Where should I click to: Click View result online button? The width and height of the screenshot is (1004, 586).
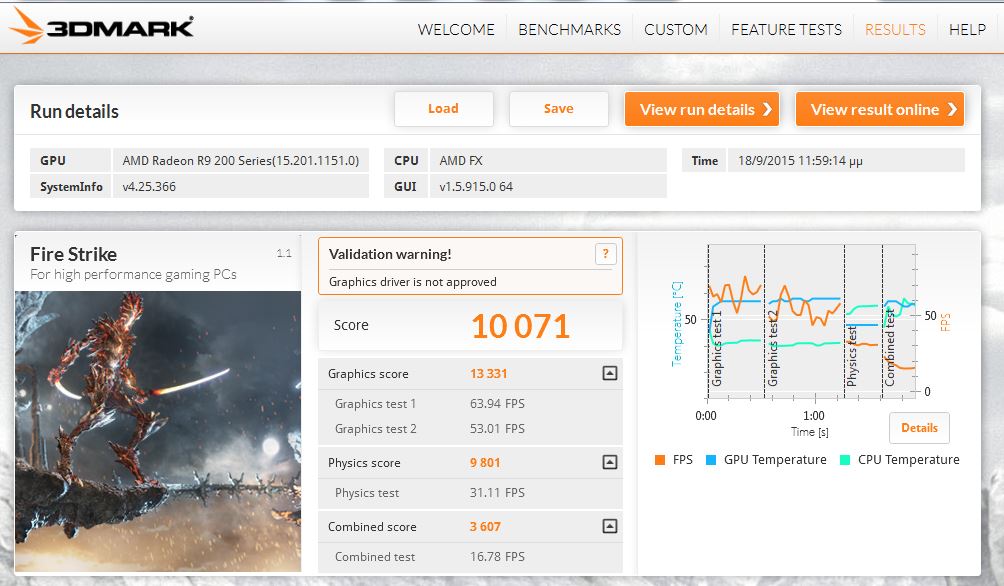click(880, 109)
